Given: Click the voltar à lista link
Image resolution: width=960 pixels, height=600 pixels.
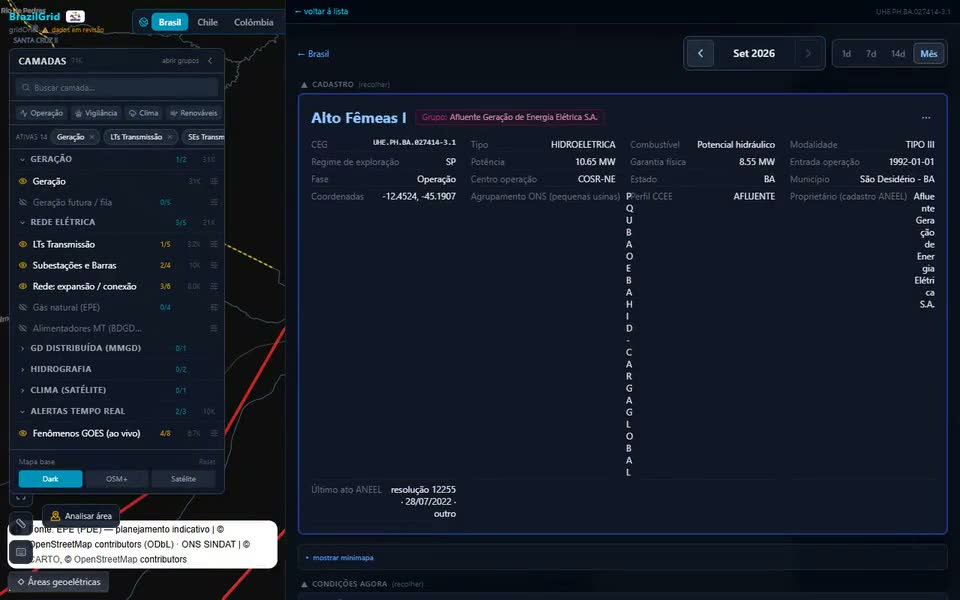Looking at the screenshot, I should click(321, 11).
